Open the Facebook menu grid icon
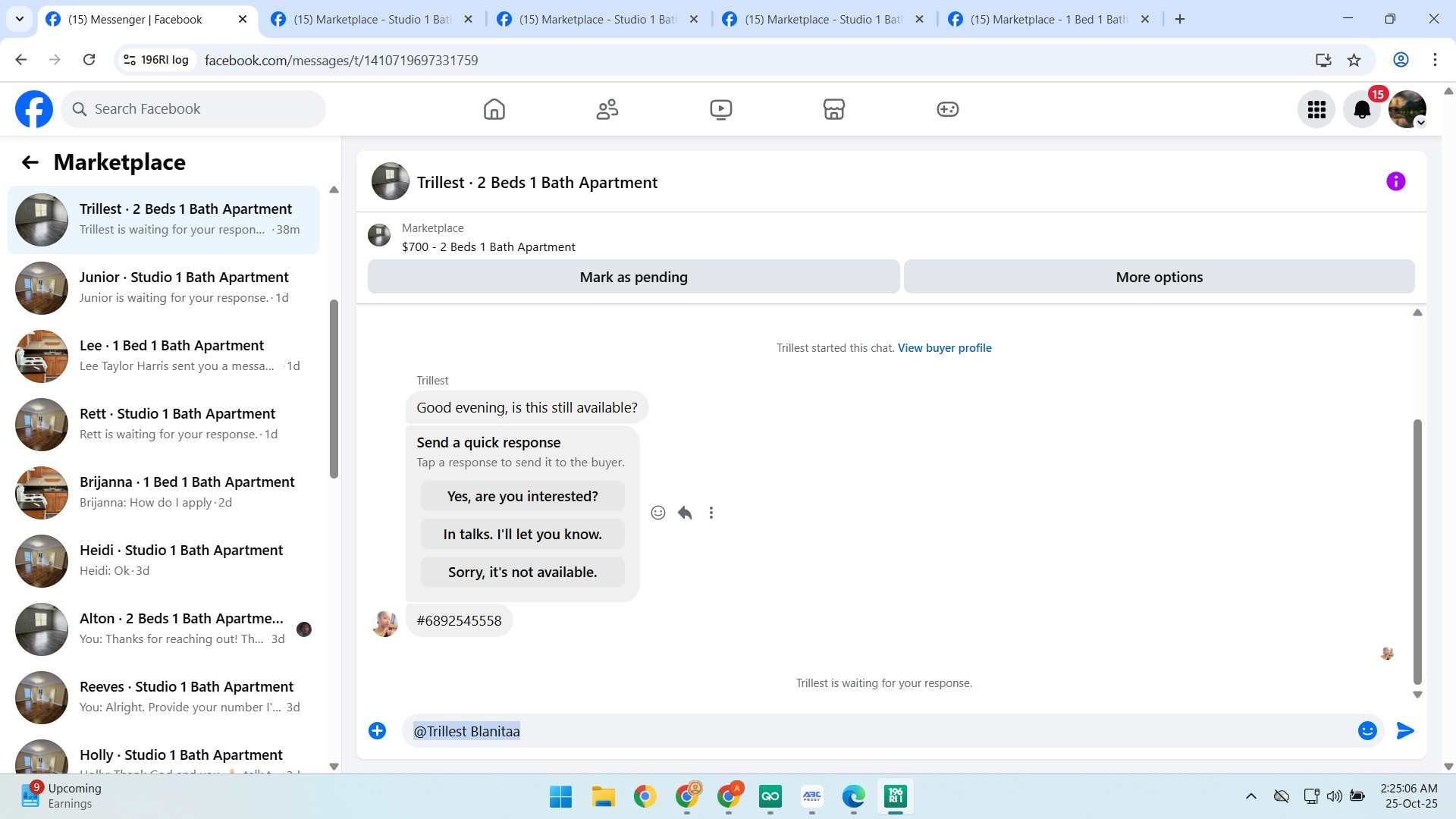The width and height of the screenshot is (1456, 819). pyautogui.click(x=1316, y=110)
